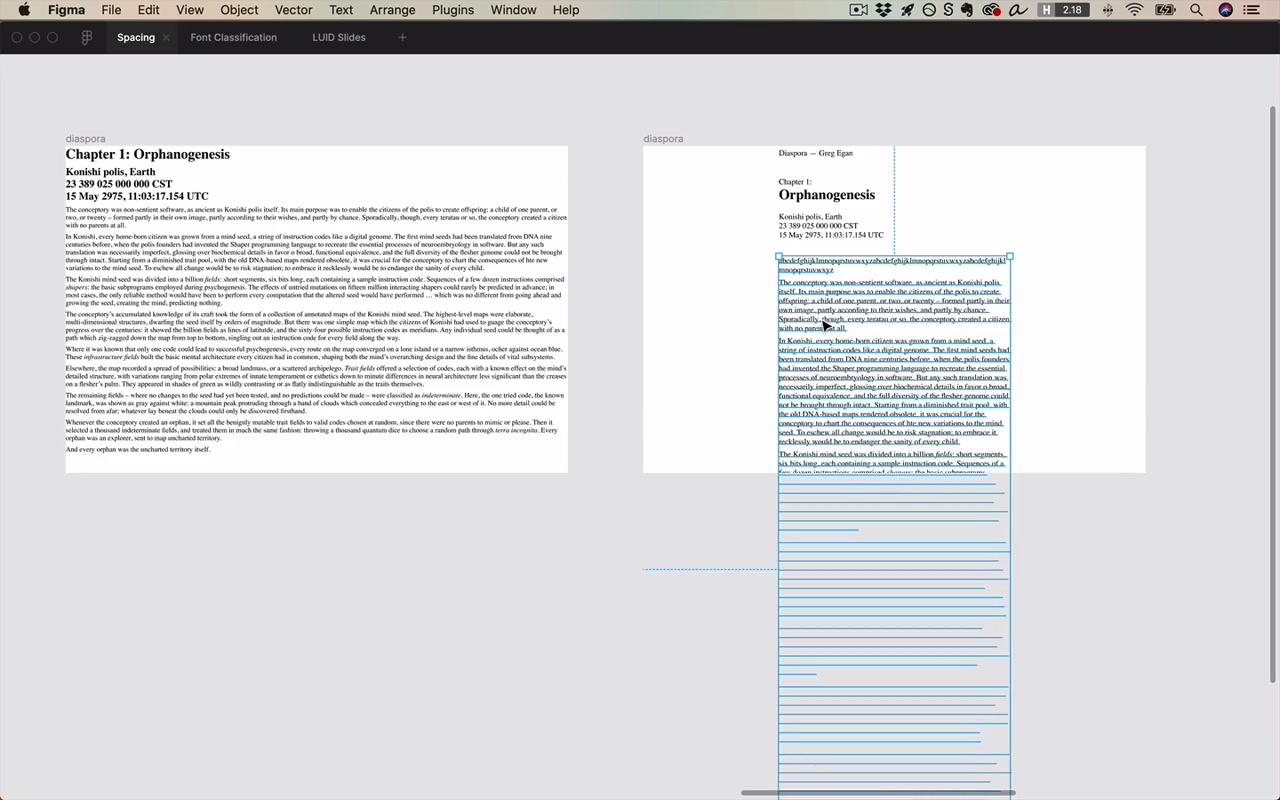1280x800 pixels.
Task: Click the large 'Orphanogenesis' title in right frame
Action: click(x=827, y=195)
